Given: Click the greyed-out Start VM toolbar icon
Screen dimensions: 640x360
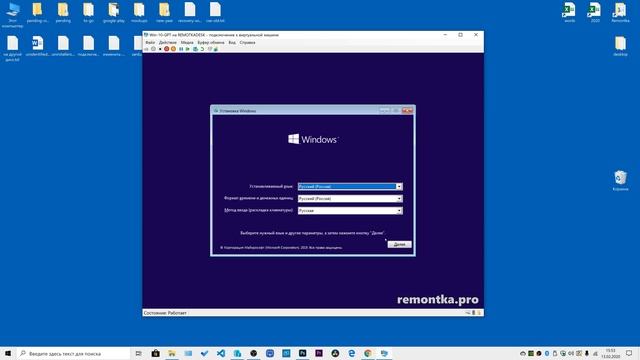Looking at the screenshot, I should point(153,49).
